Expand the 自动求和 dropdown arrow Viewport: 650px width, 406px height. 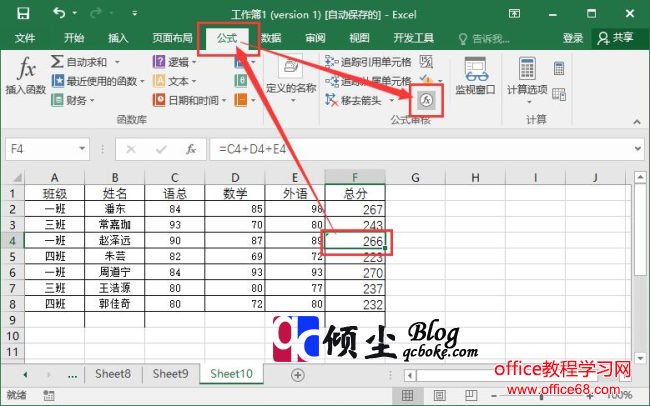117,62
